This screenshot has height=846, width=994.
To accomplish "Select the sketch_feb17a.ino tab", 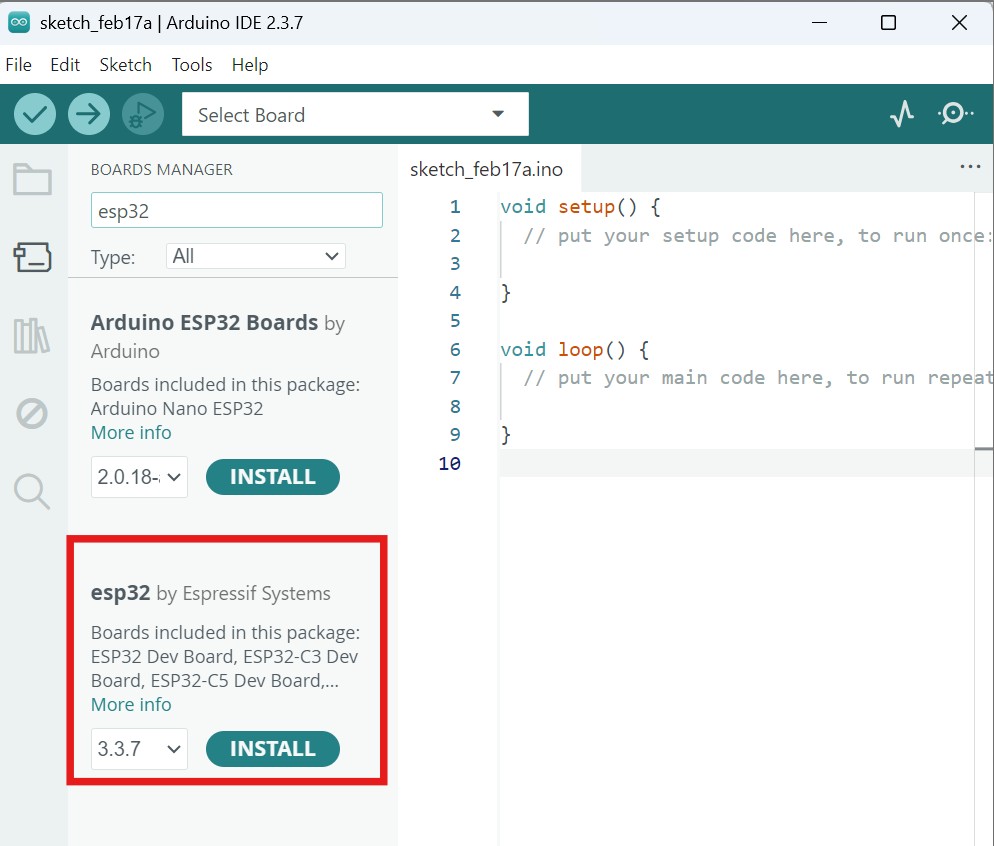I will pyautogui.click(x=486, y=169).
